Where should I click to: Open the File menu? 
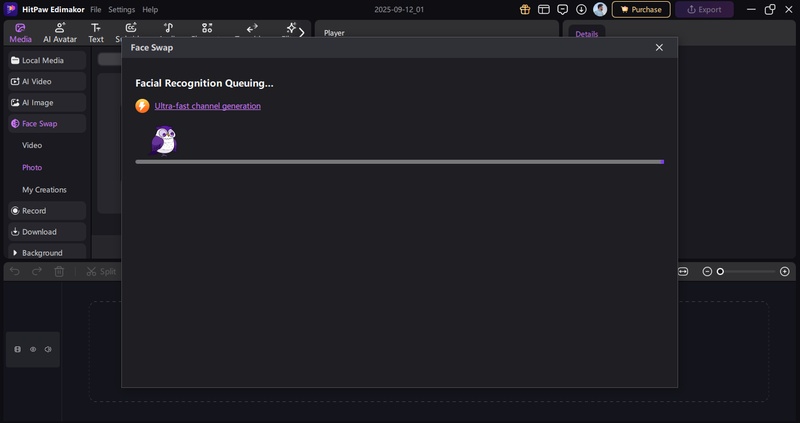pyautogui.click(x=95, y=9)
